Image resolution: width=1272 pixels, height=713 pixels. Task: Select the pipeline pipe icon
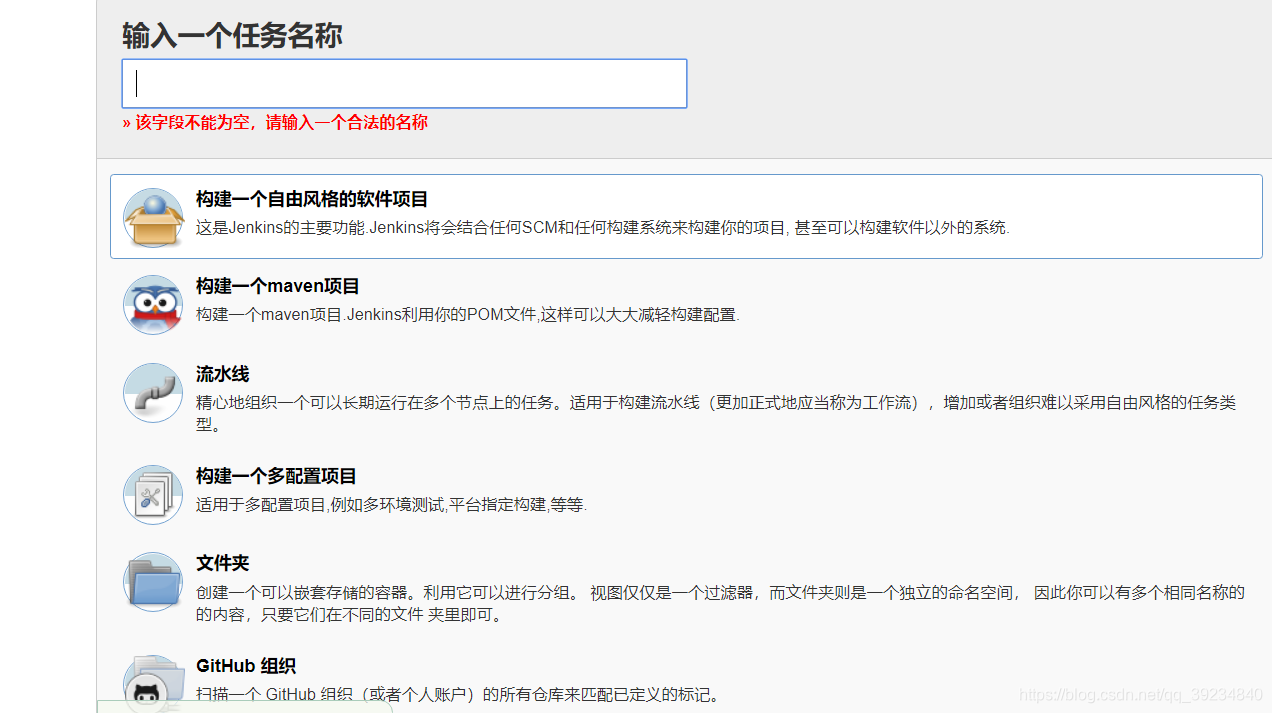click(153, 393)
